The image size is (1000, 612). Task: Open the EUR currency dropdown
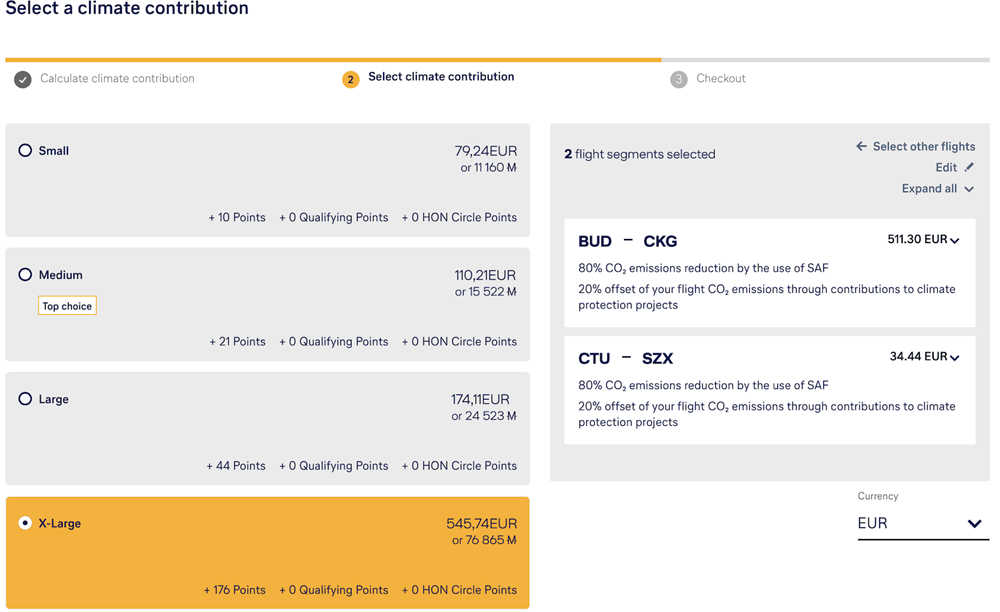coord(921,524)
